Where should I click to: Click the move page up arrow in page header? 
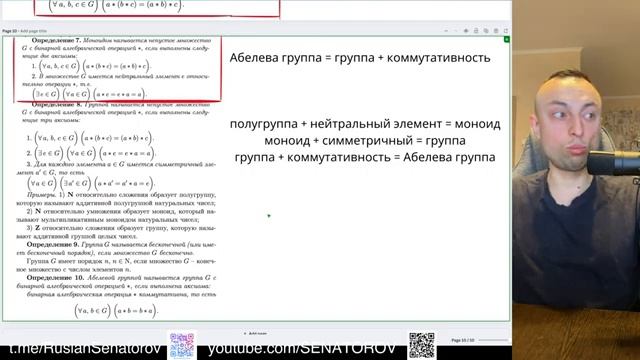(446, 31)
